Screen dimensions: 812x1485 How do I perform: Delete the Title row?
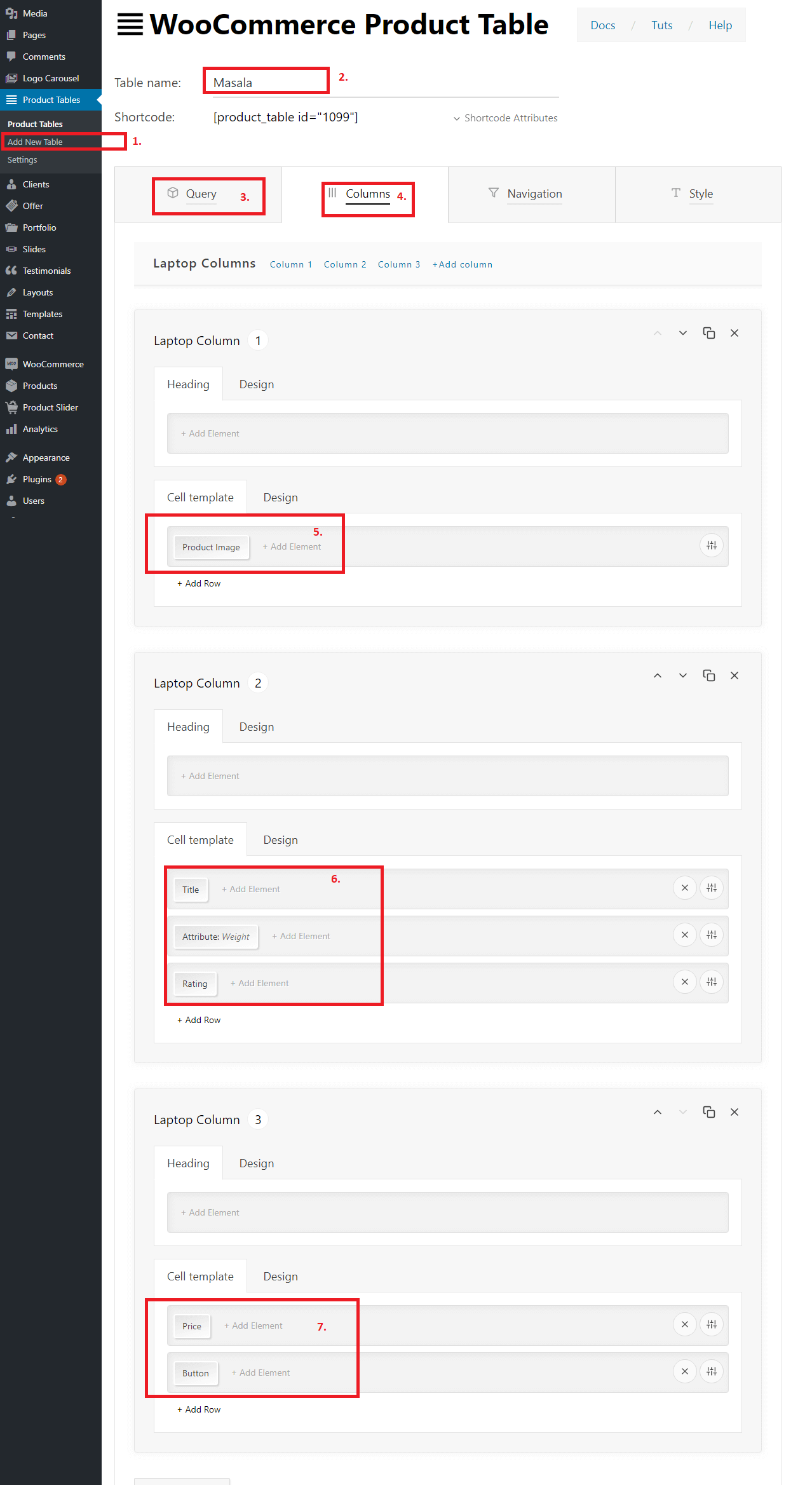(x=685, y=888)
